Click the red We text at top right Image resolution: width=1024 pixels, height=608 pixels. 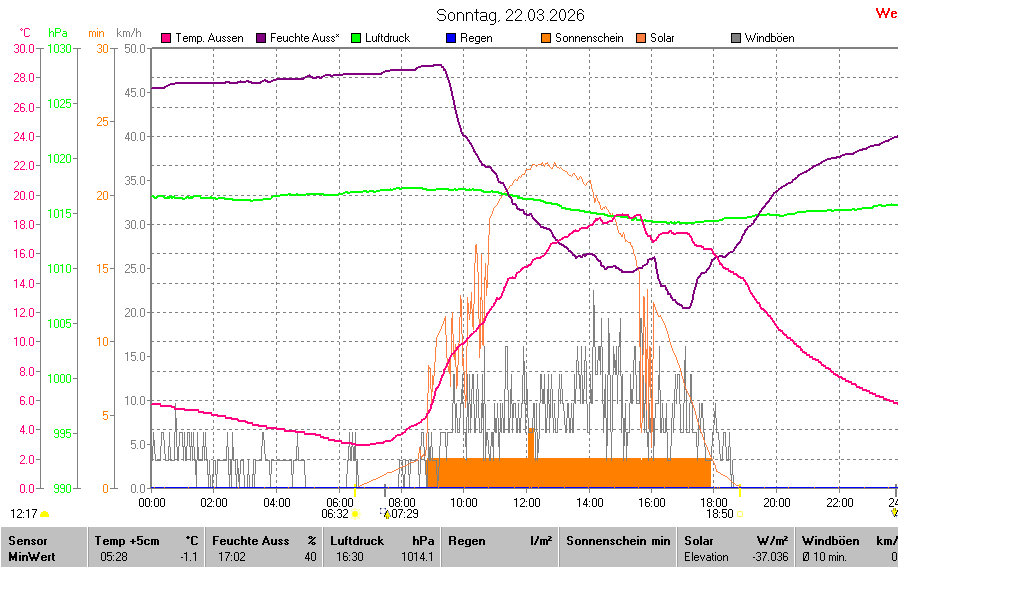(x=886, y=14)
